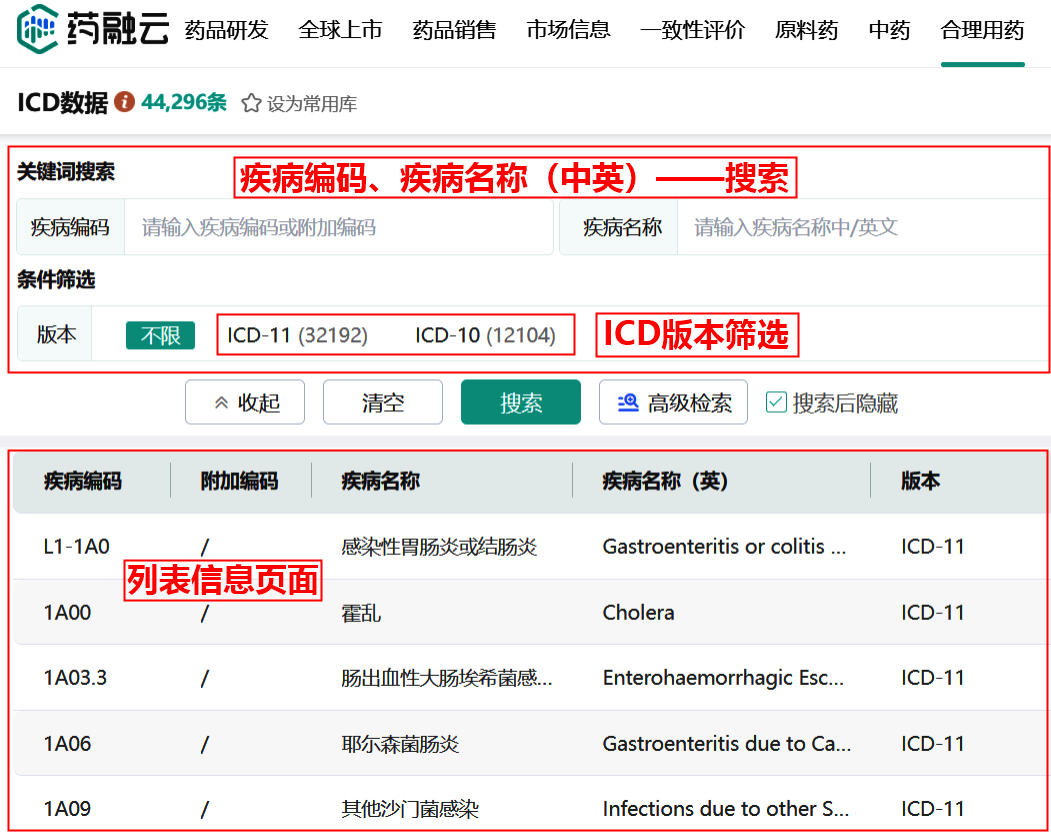Click the advanced search magnifier icon

(x=628, y=402)
